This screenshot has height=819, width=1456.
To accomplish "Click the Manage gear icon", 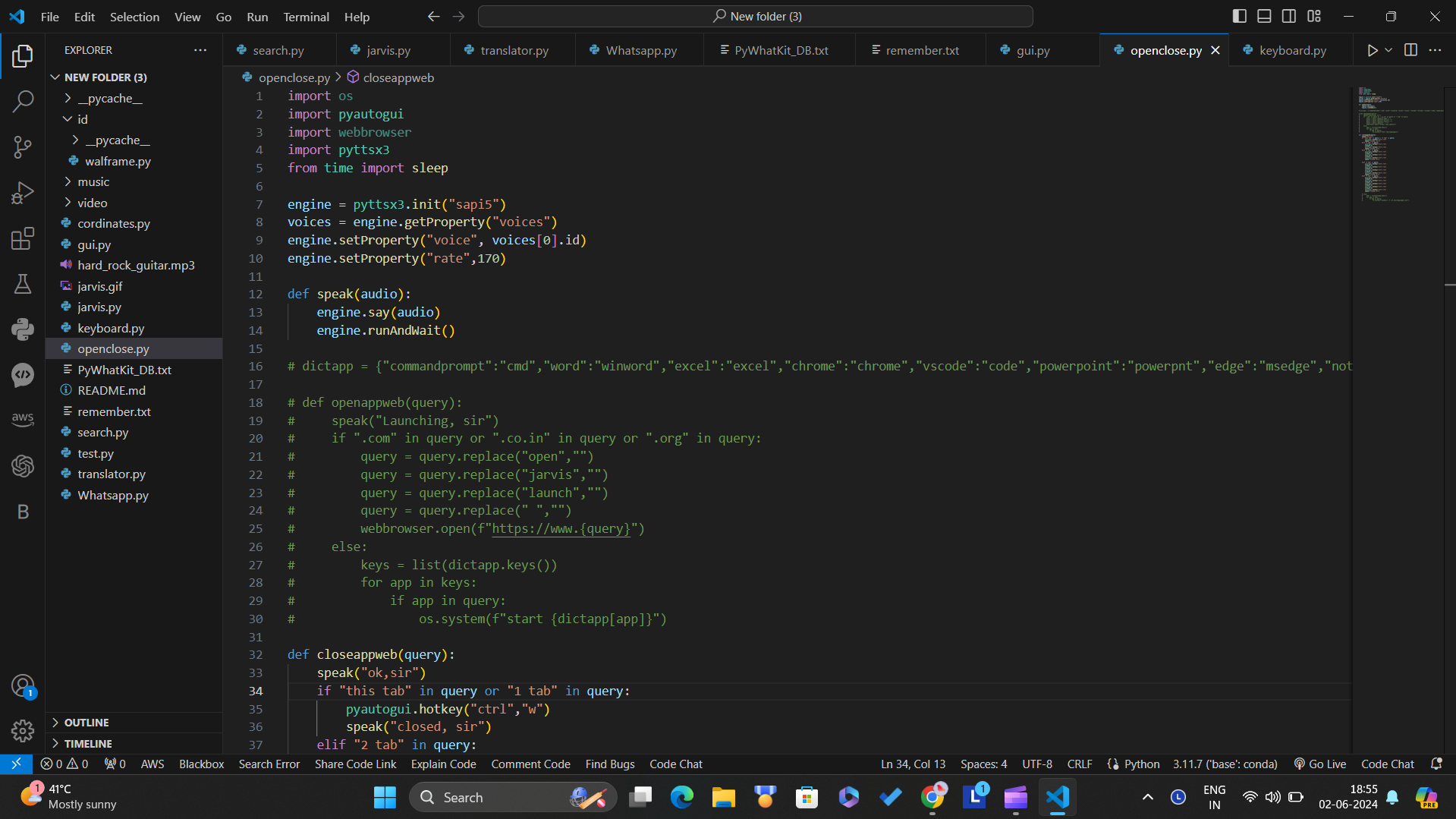I will (23, 730).
